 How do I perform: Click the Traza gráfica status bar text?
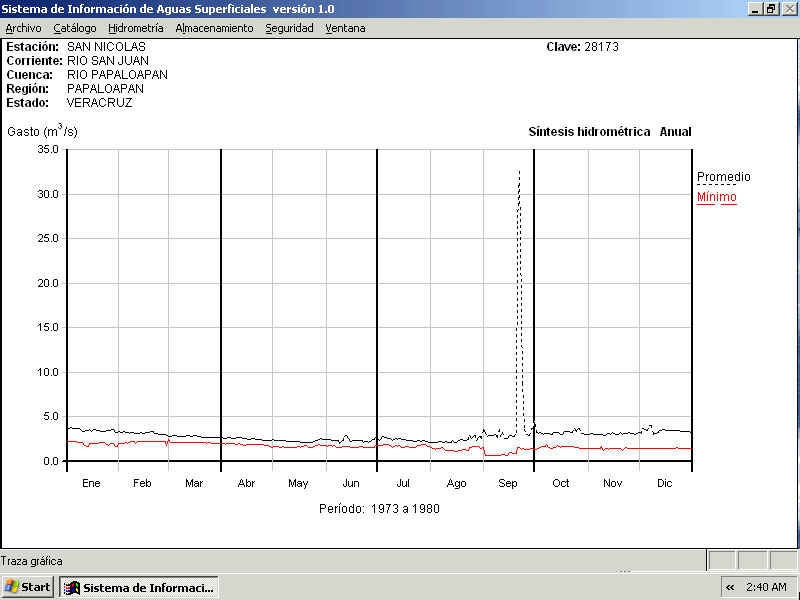(32, 561)
